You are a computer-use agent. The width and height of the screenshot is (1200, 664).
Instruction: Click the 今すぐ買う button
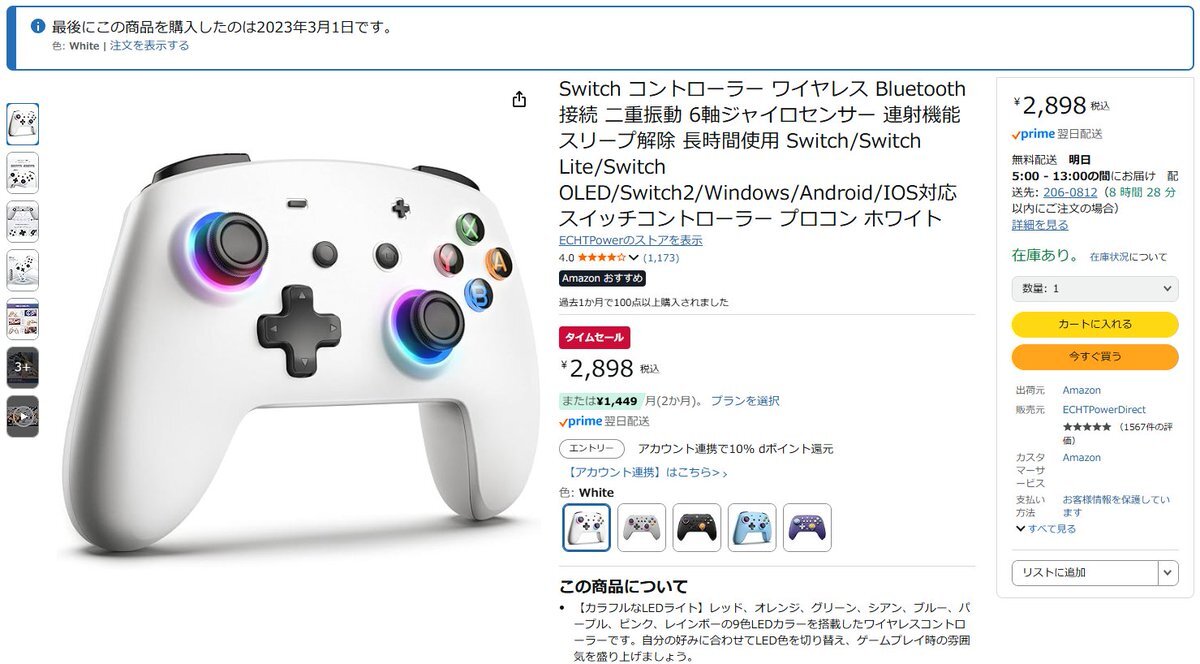point(1095,356)
